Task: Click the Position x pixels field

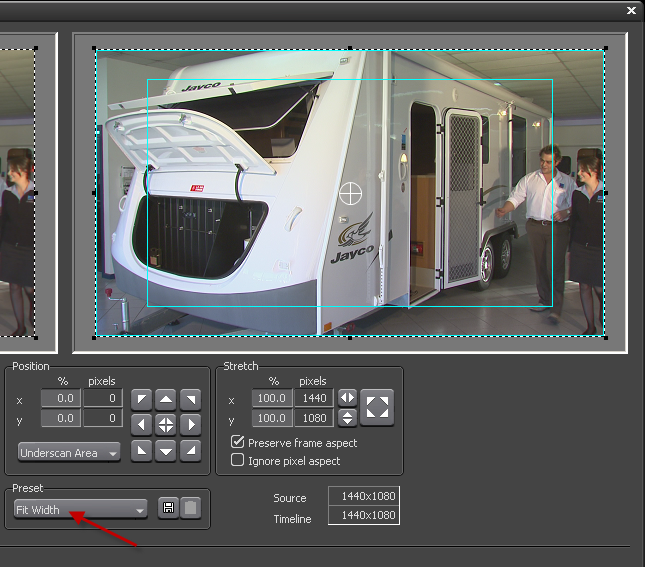Action: [103, 398]
